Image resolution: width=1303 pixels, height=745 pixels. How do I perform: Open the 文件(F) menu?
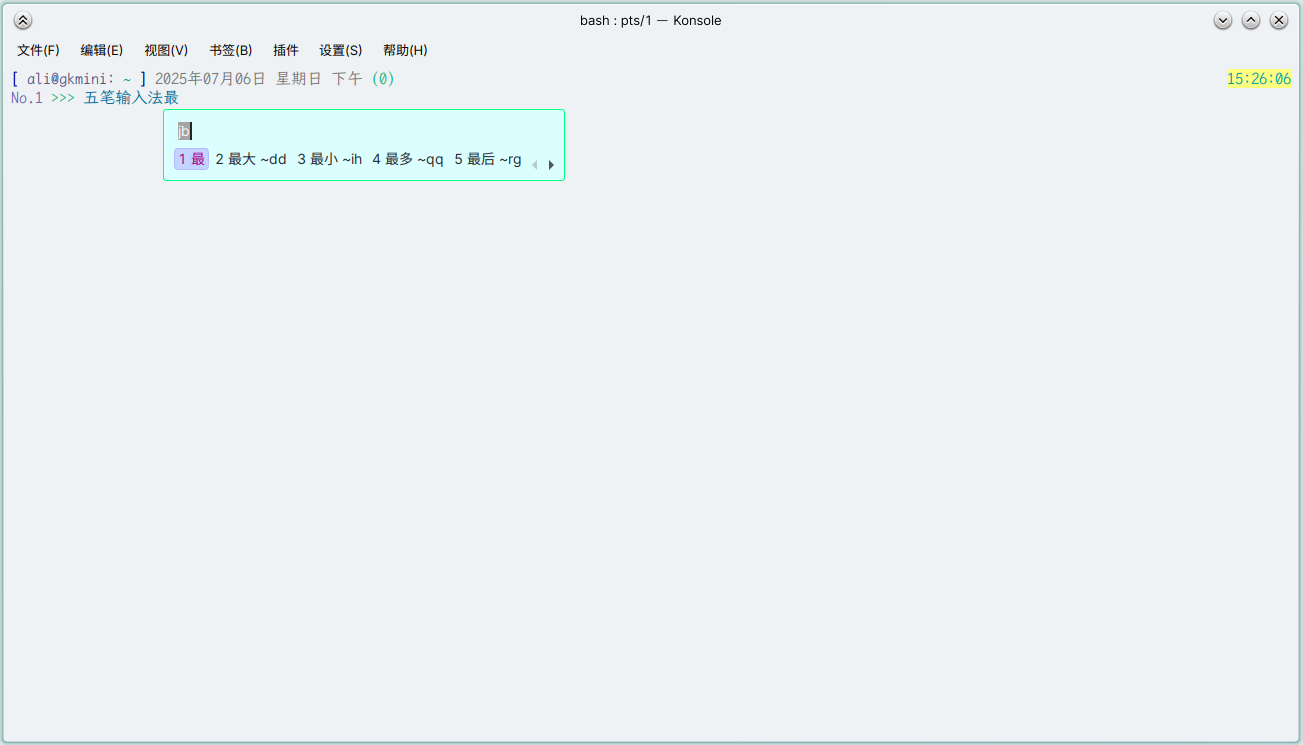pos(38,50)
